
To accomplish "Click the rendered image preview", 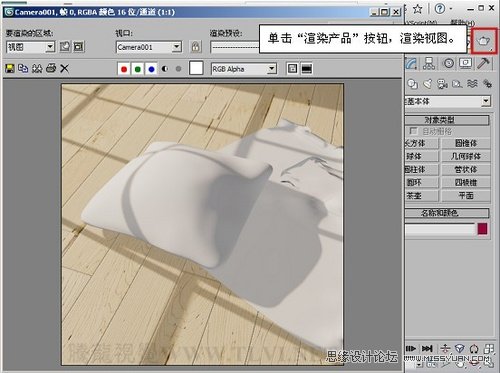I will coord(203,224).
